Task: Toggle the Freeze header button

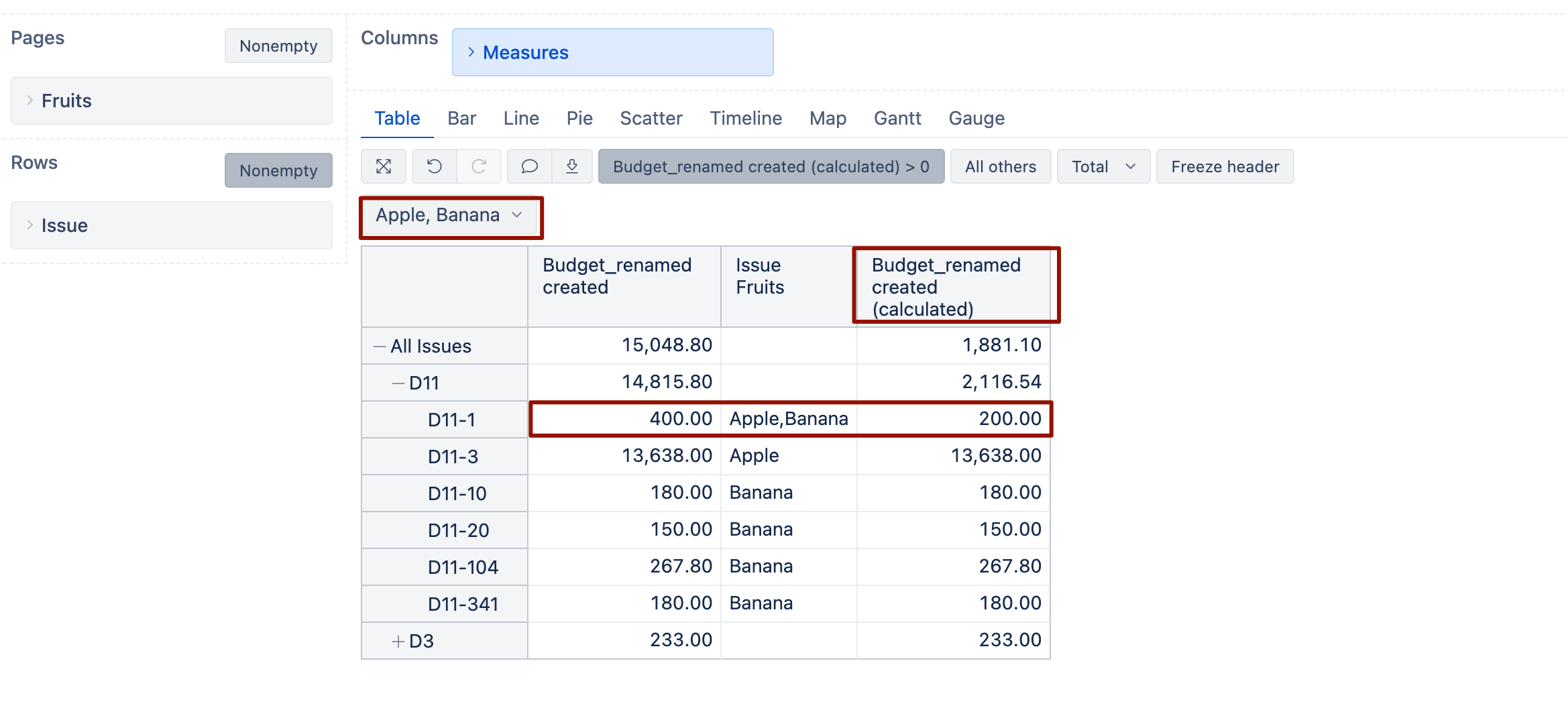Action: point(1225,166)
